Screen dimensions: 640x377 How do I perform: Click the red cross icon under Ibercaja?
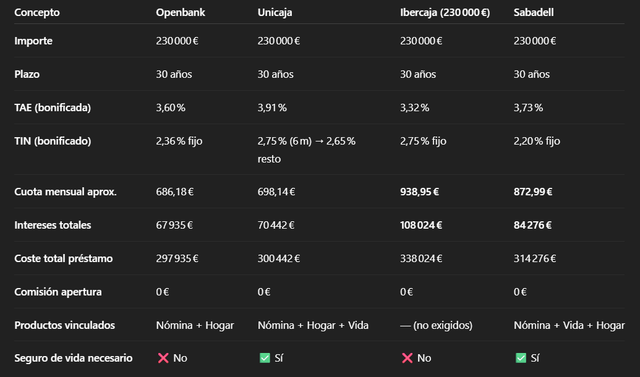[x=407, y=358]
